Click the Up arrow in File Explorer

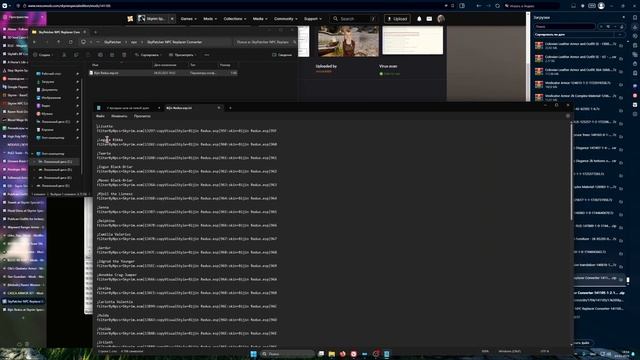(x=59, y=42)
